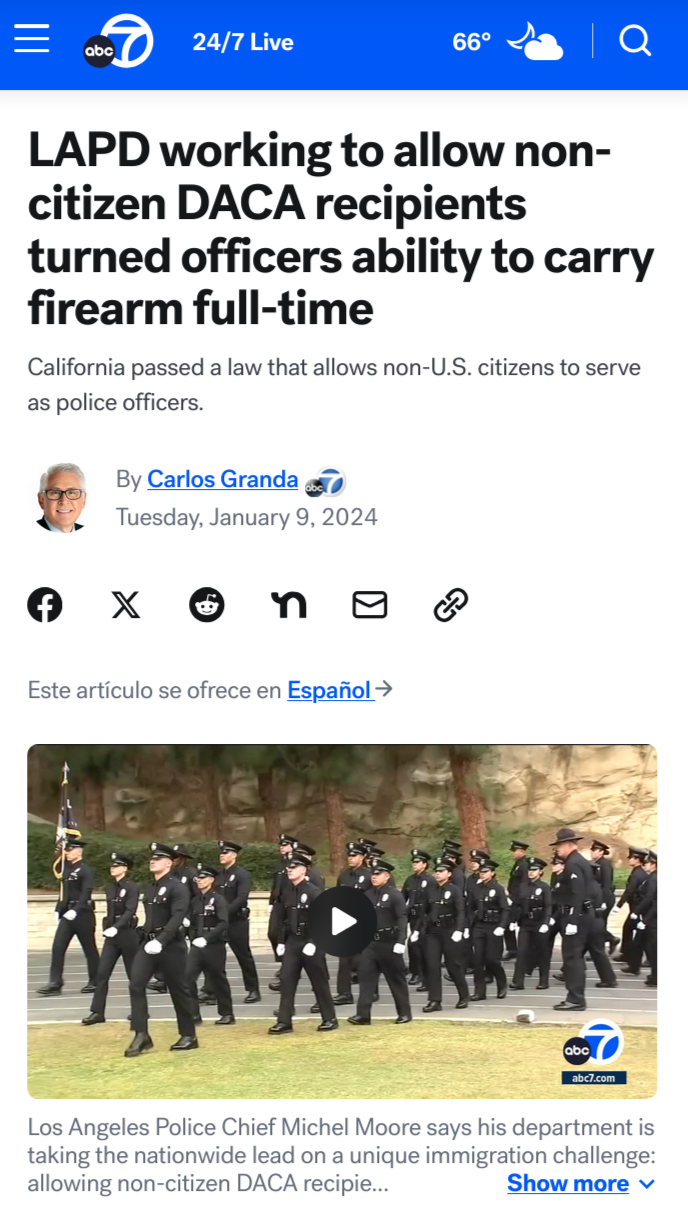Open the 24/7 Live menu item
The image size is (688, 1230).
(243, 42)
